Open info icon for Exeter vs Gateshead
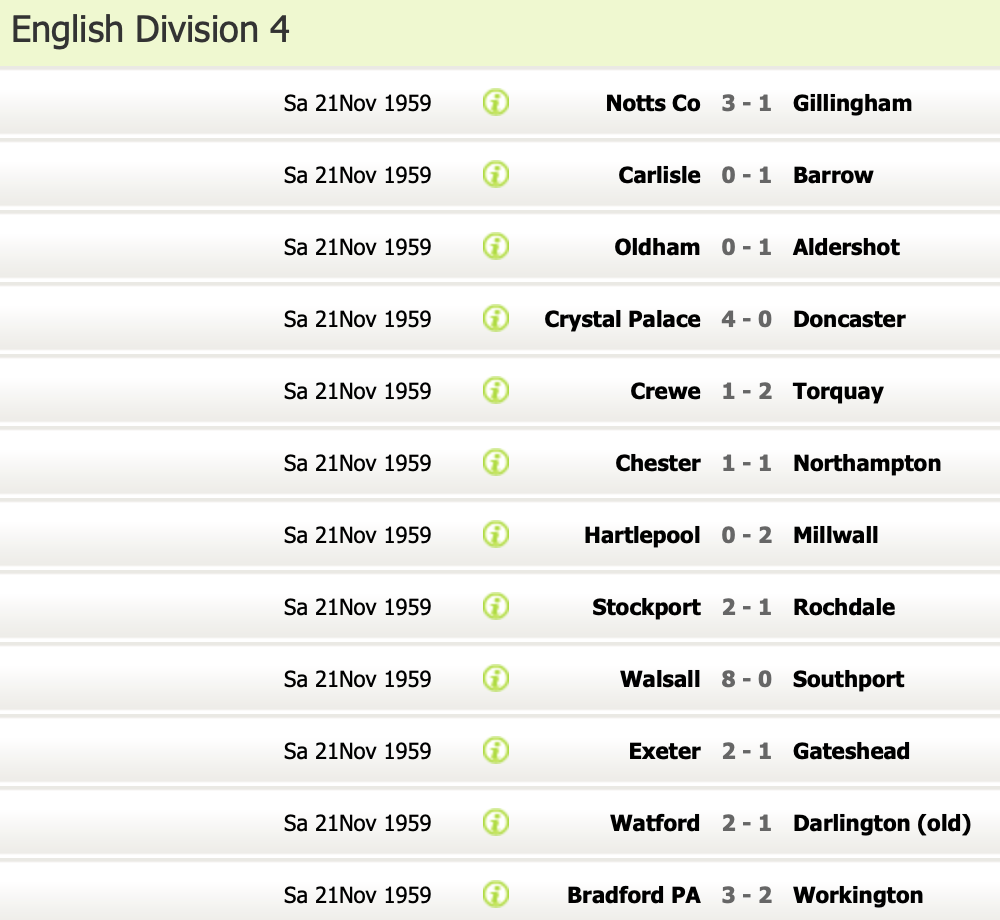The width and height of the screenshot is (1000, 920). (x=496, y=750)
